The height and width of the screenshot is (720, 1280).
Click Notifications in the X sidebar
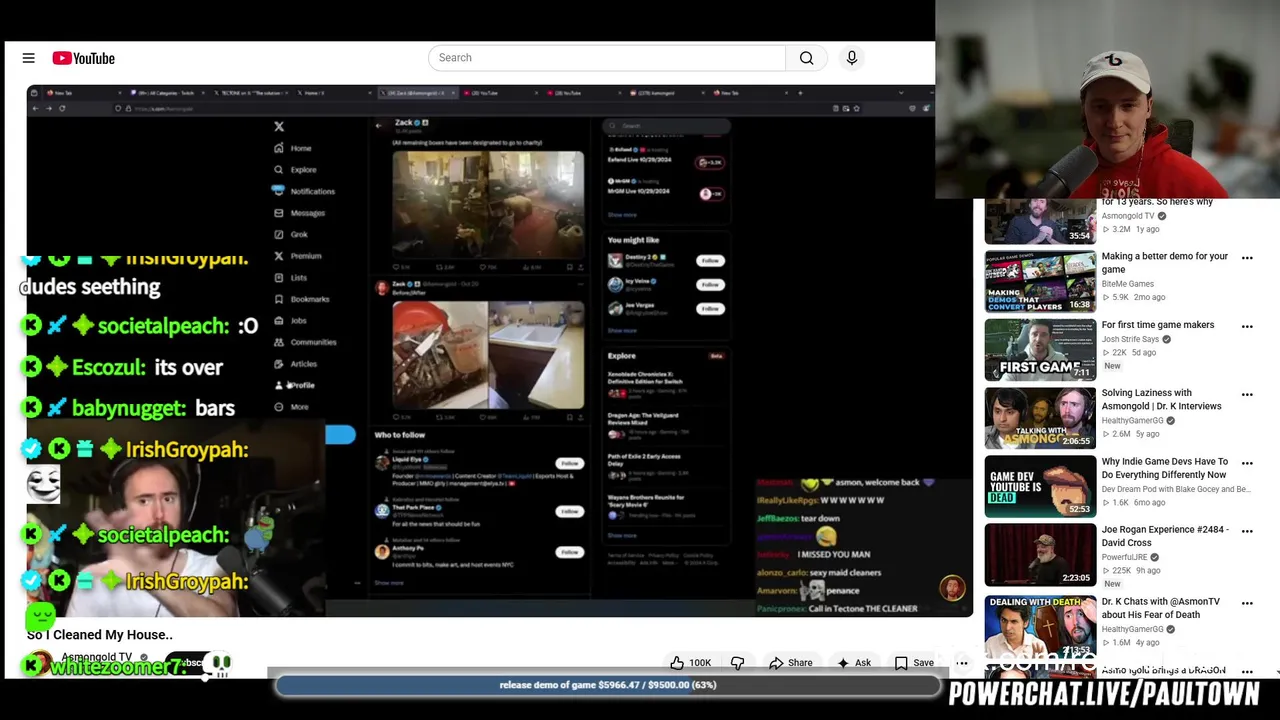[x=304, y=191]
